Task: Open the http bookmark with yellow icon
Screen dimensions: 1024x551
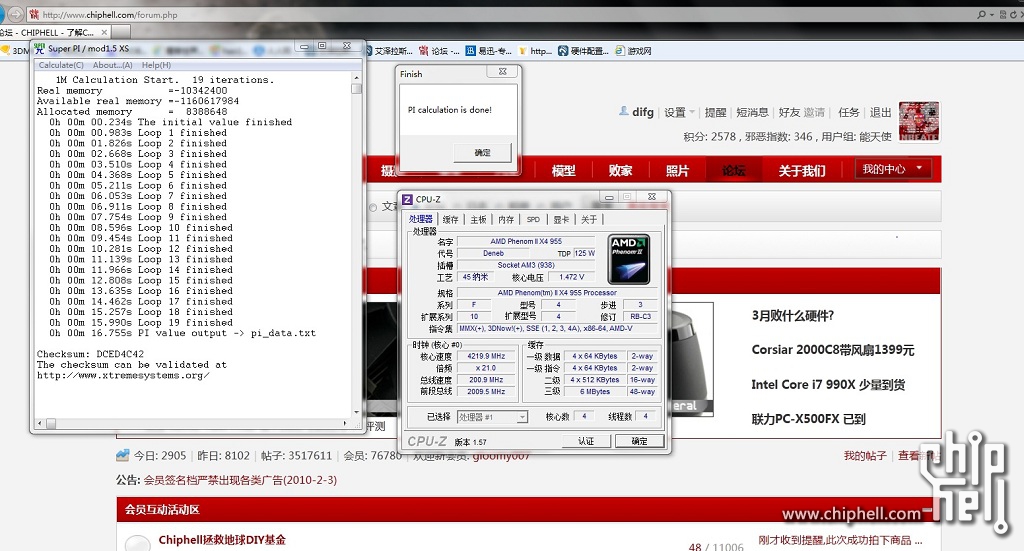Action: point(536,50)
